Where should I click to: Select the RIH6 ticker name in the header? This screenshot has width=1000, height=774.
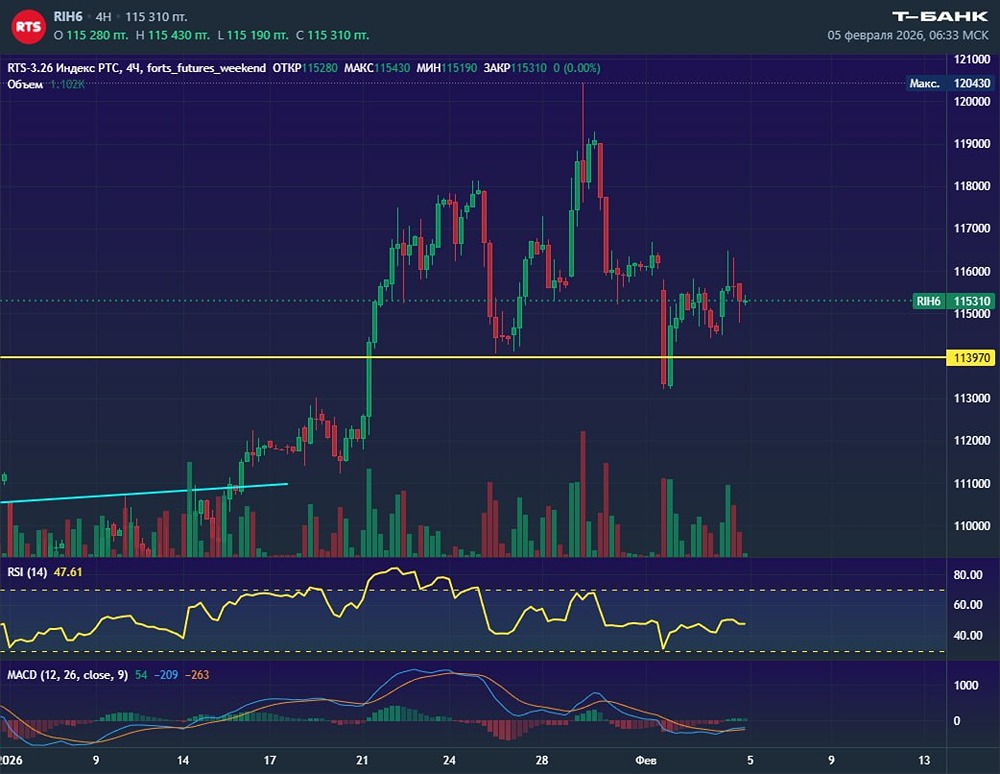pyautogui.click(x=68, y=17)
